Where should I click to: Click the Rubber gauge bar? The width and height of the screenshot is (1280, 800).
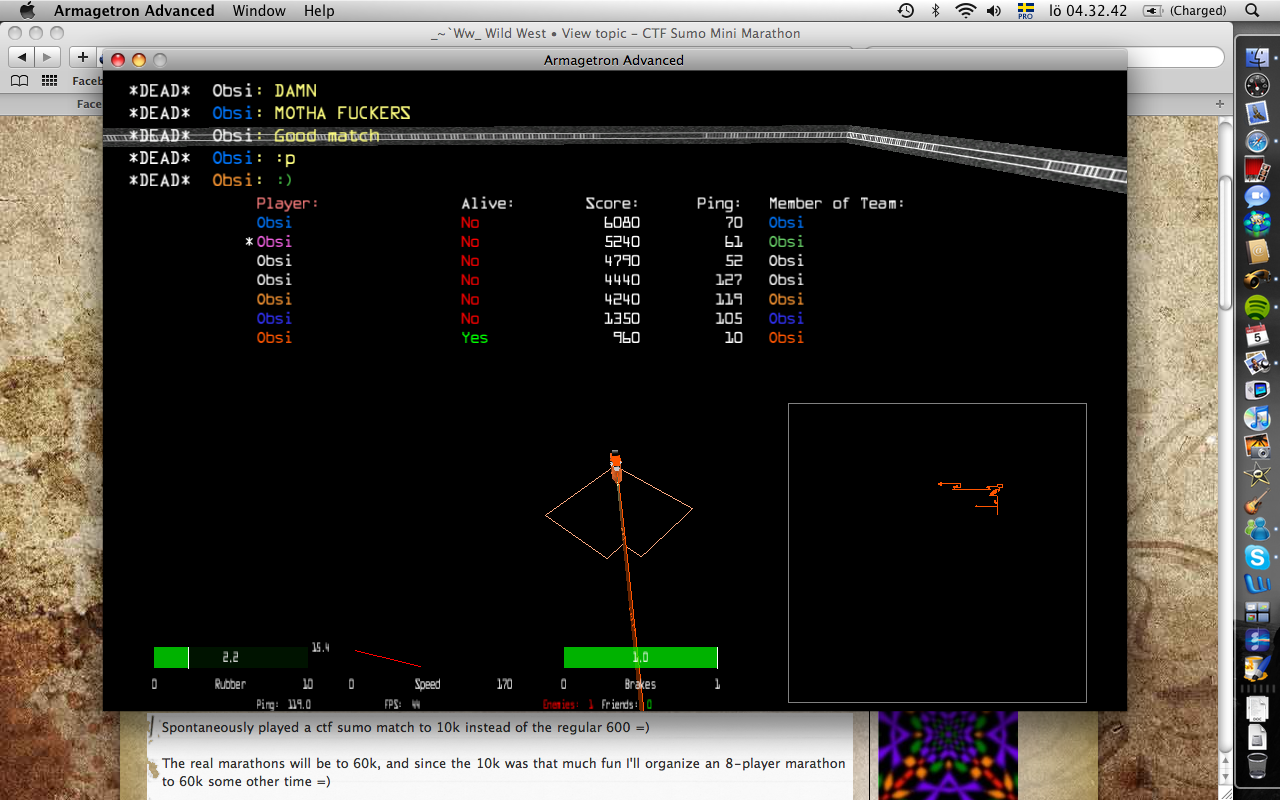click(x=230, y=657)
